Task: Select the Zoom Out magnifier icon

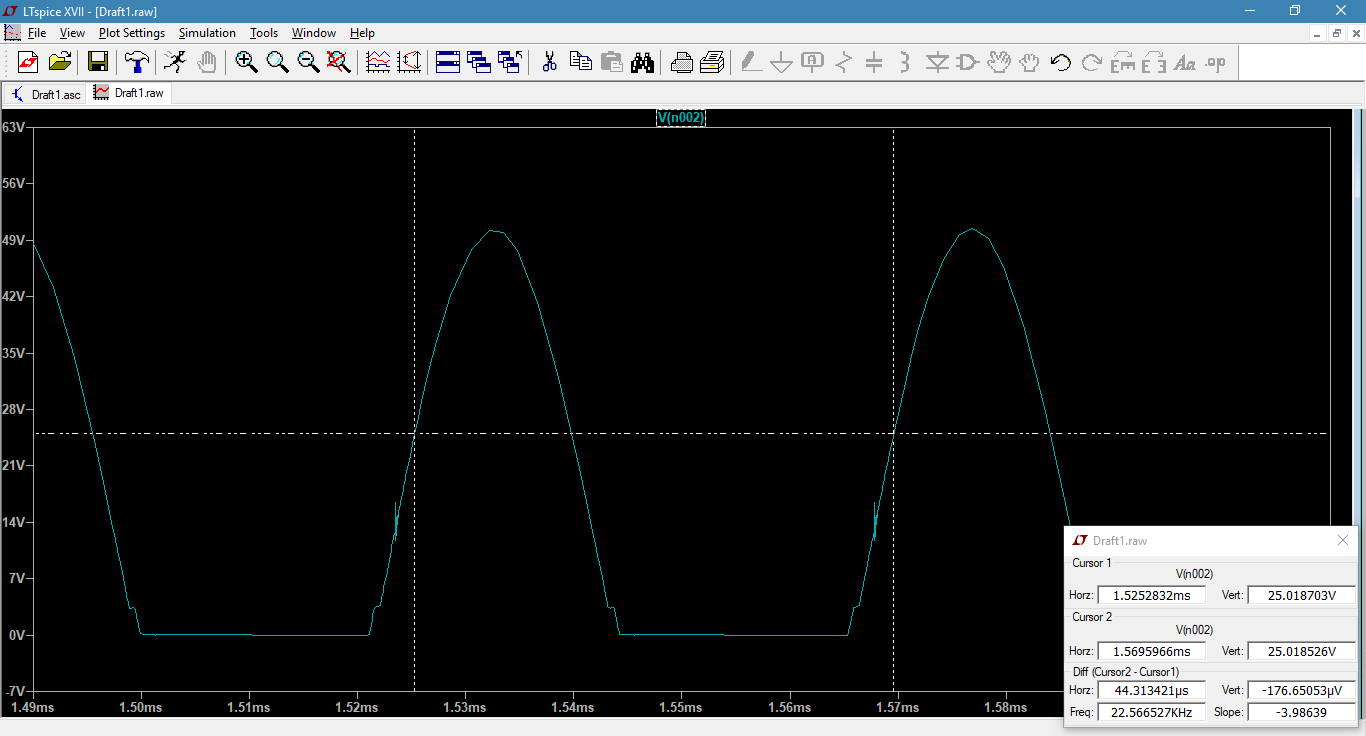Action: click(x=308, y=62)
